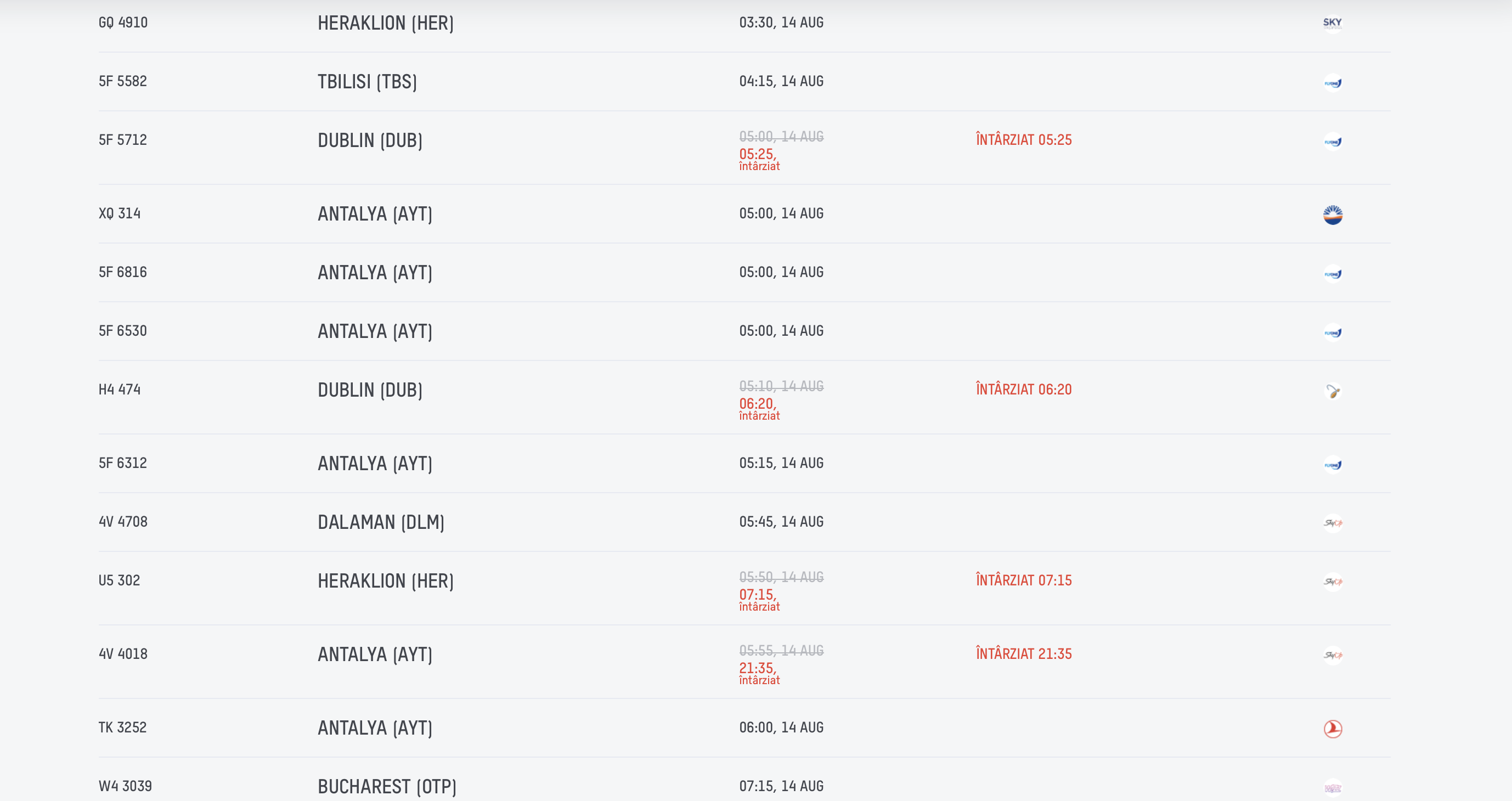Click the Wizz Air logo on the Bucharest flight

(1333, 787)
